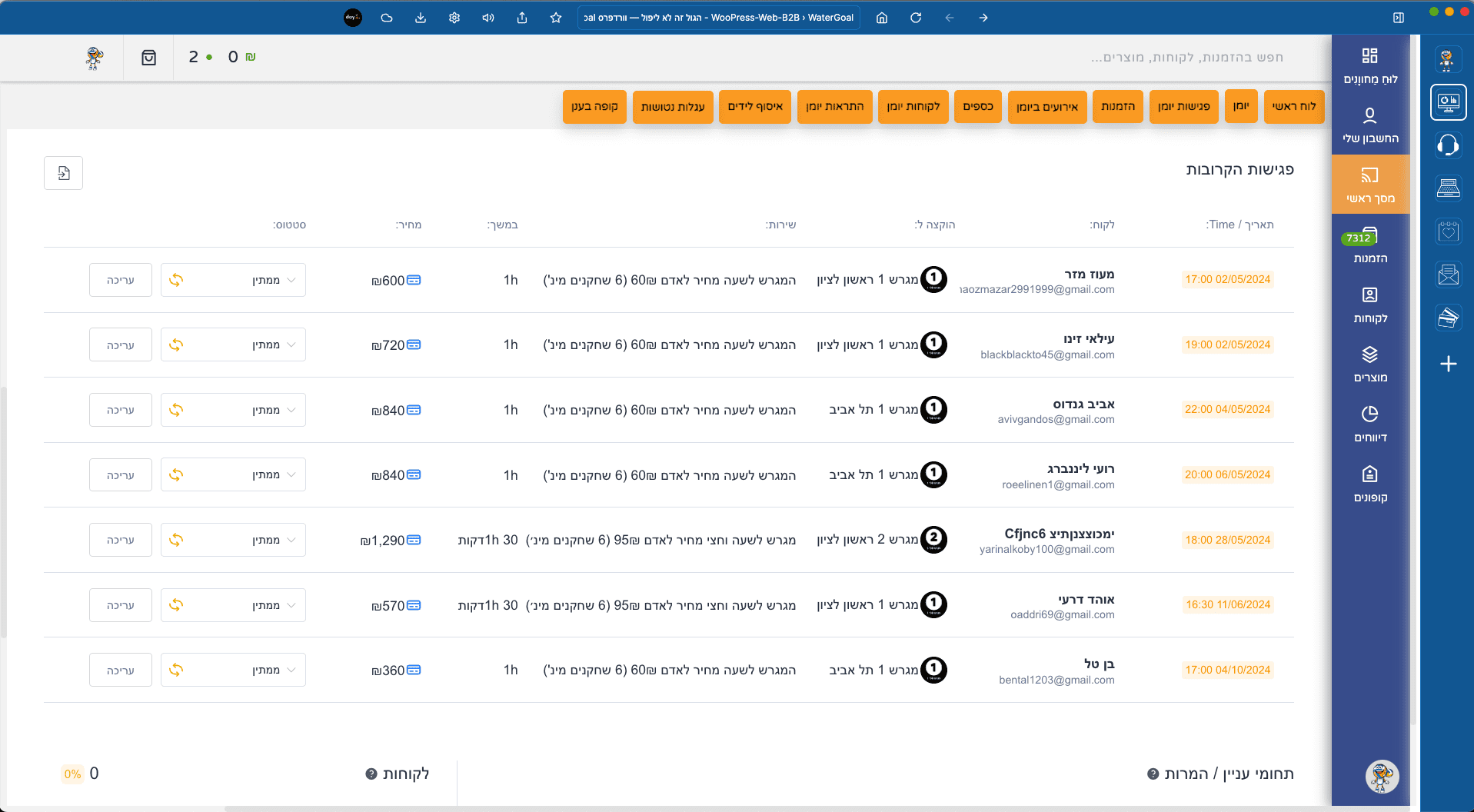Image resolution: width=1474 pixels, height=812 pixels.
Task: Open the דיווחים reports sidebar item
Action: click(1370, 424)
